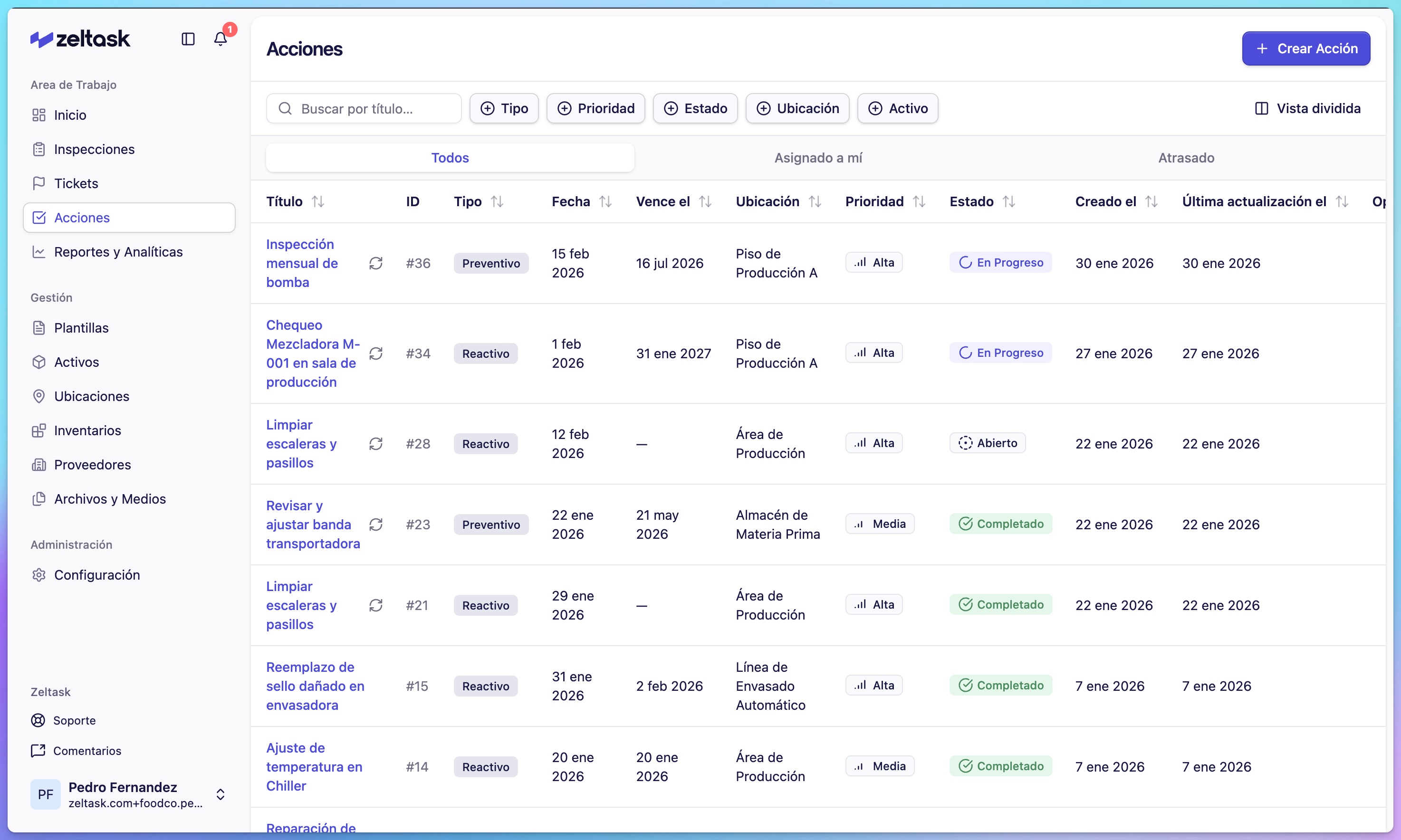This screenshot has height=840, width=1401.
Task: Sort by the Fecha column
Action: [x=581, y=201]
